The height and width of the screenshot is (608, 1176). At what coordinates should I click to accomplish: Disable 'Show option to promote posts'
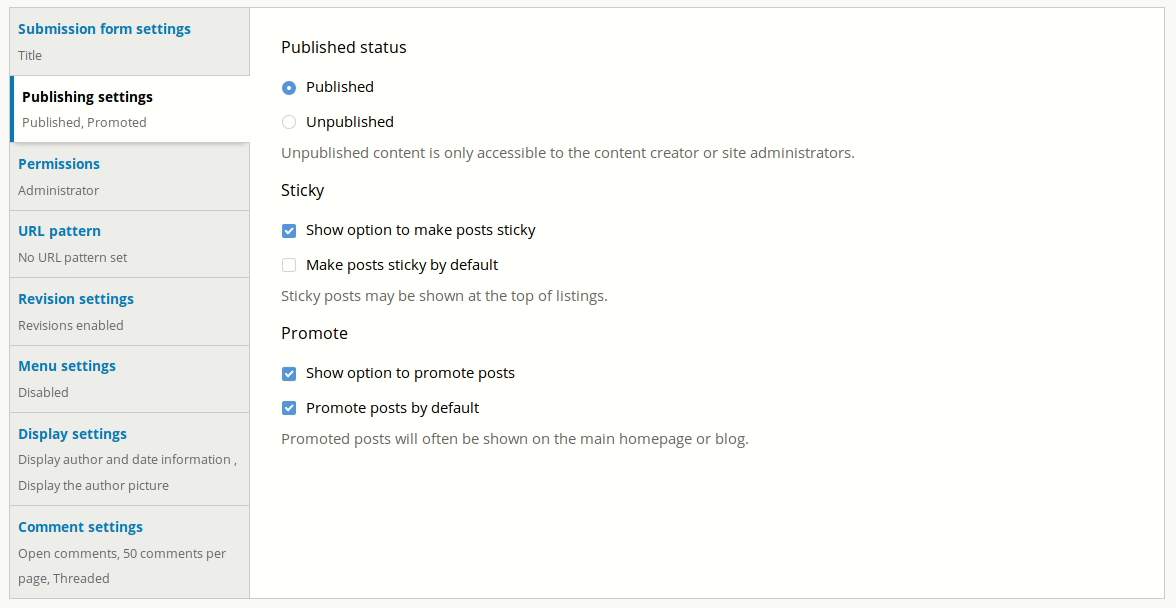[x=289, y=373]
